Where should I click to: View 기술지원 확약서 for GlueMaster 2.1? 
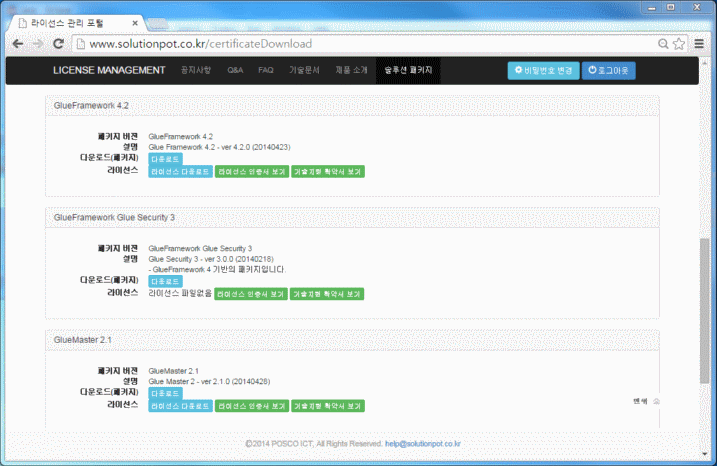pos(327,407)
